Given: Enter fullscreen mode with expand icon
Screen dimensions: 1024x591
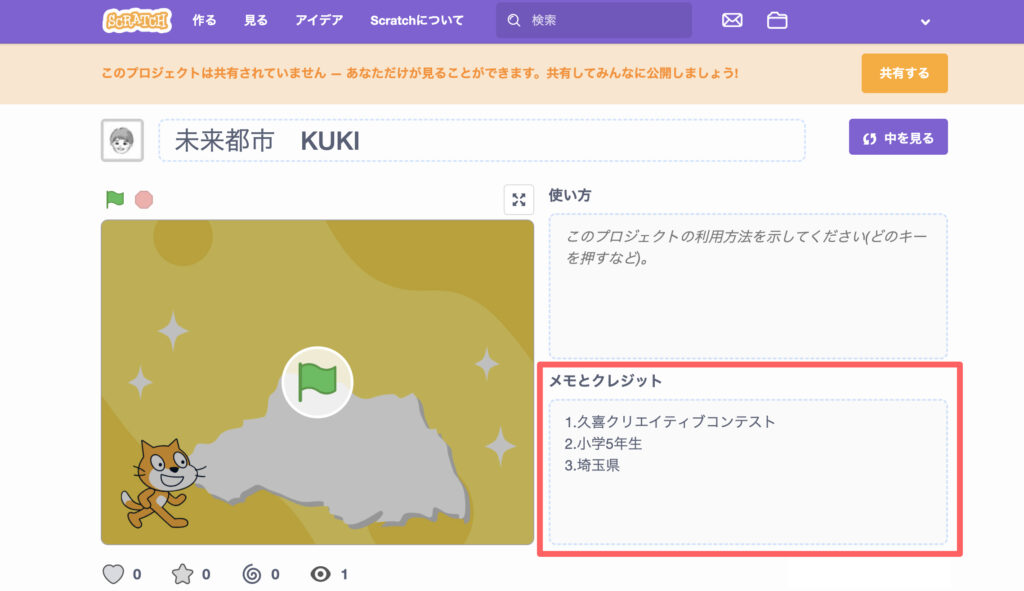Looking at the screenshot, I should [519, 200].
